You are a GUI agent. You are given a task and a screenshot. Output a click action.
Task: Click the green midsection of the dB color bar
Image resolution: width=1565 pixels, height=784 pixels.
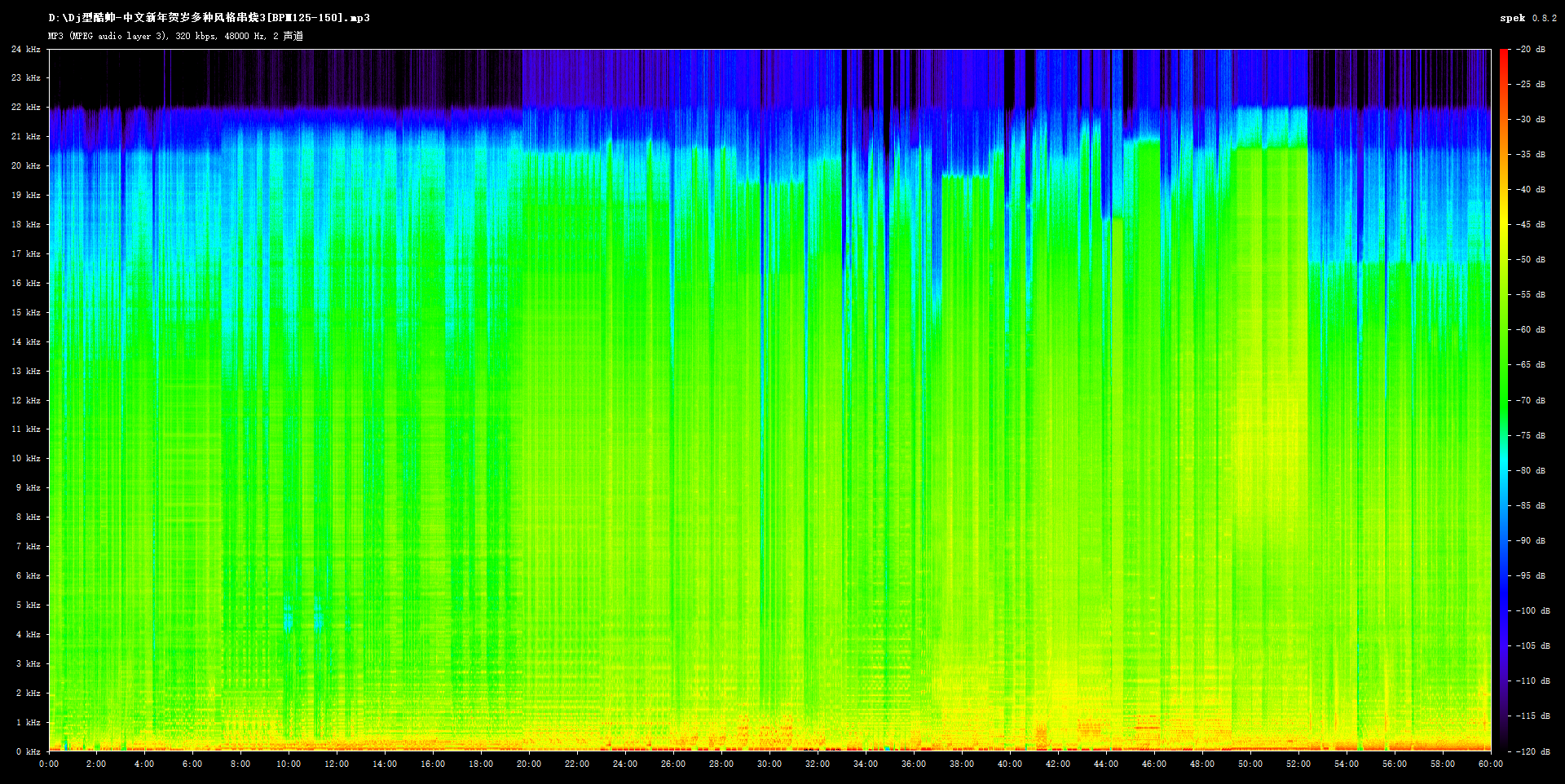(x=1504, y=391)
